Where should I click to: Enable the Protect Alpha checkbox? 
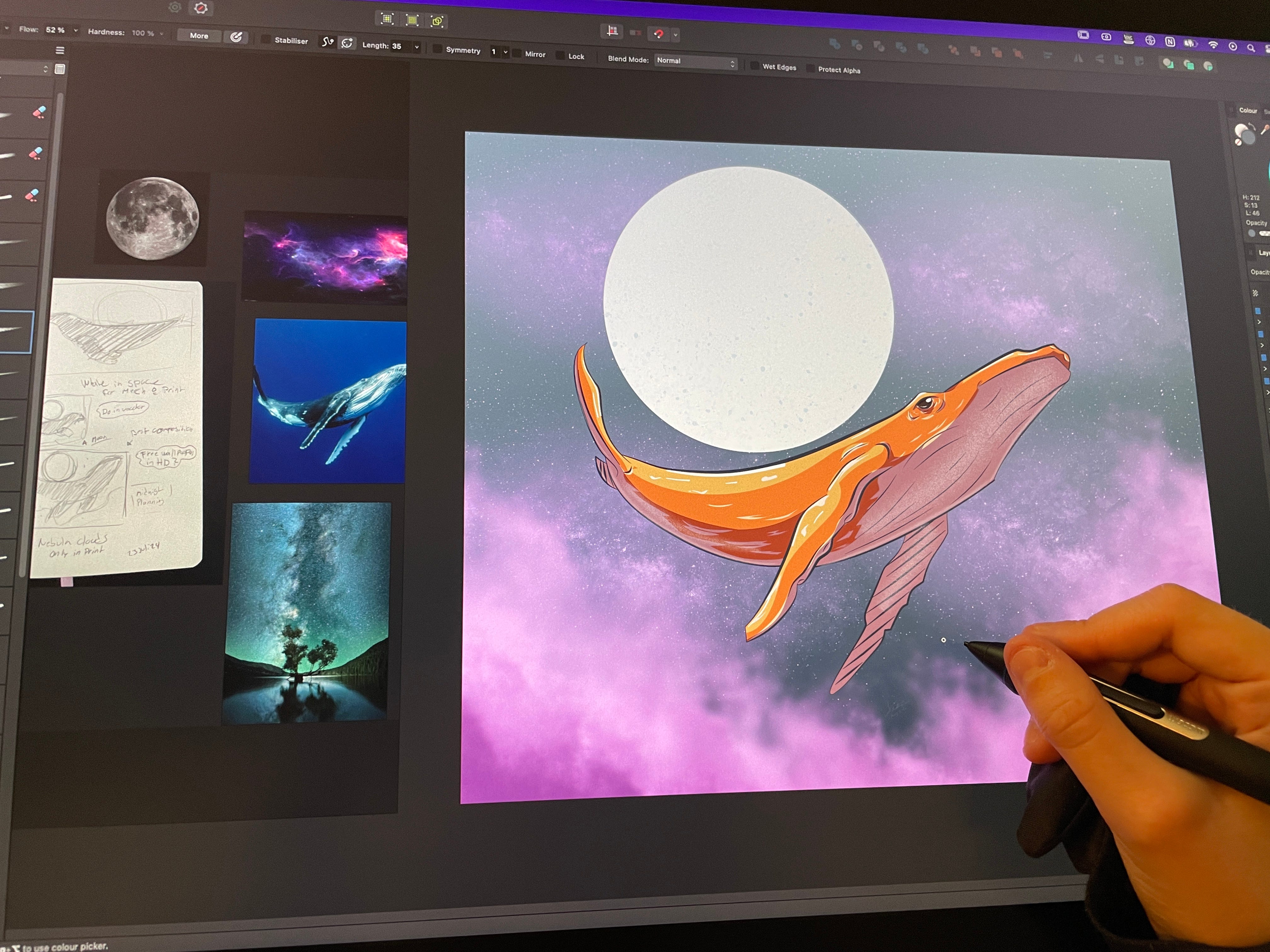click(x=810, y=68)
